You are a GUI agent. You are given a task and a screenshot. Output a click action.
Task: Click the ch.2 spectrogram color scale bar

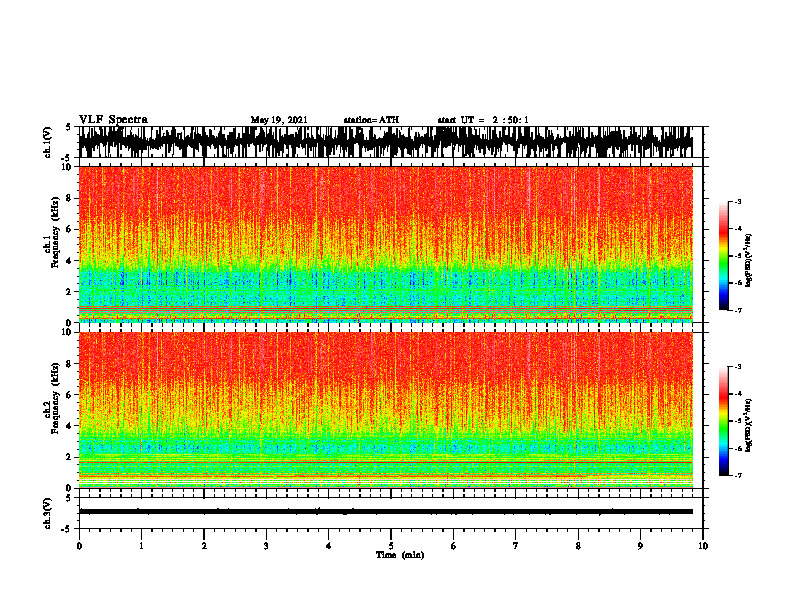[723, 421]
